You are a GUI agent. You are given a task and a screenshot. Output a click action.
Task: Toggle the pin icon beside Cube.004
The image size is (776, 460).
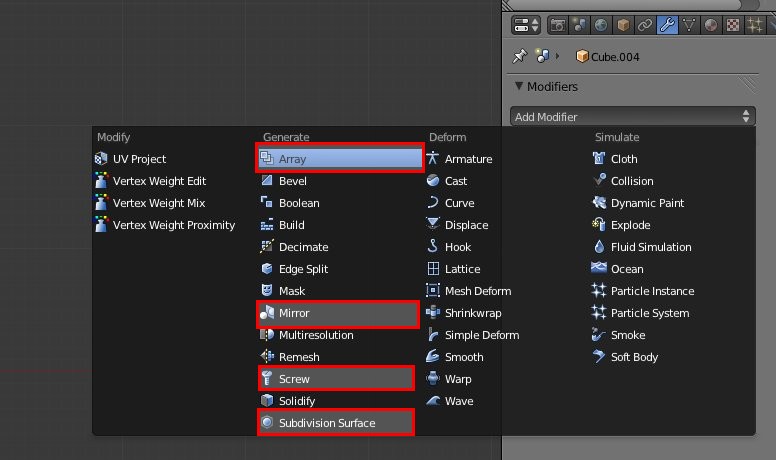point(519,57)
